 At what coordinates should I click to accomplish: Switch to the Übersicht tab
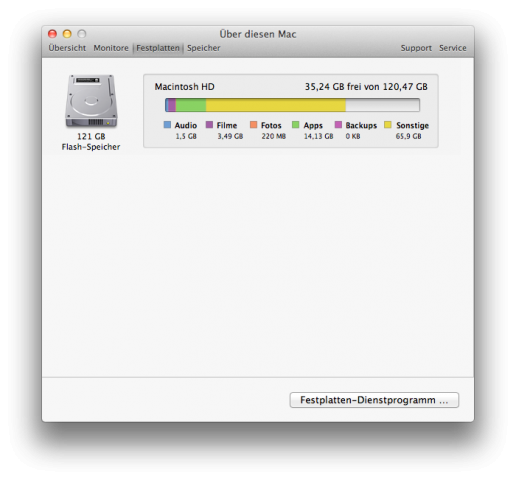pos(67,48)
